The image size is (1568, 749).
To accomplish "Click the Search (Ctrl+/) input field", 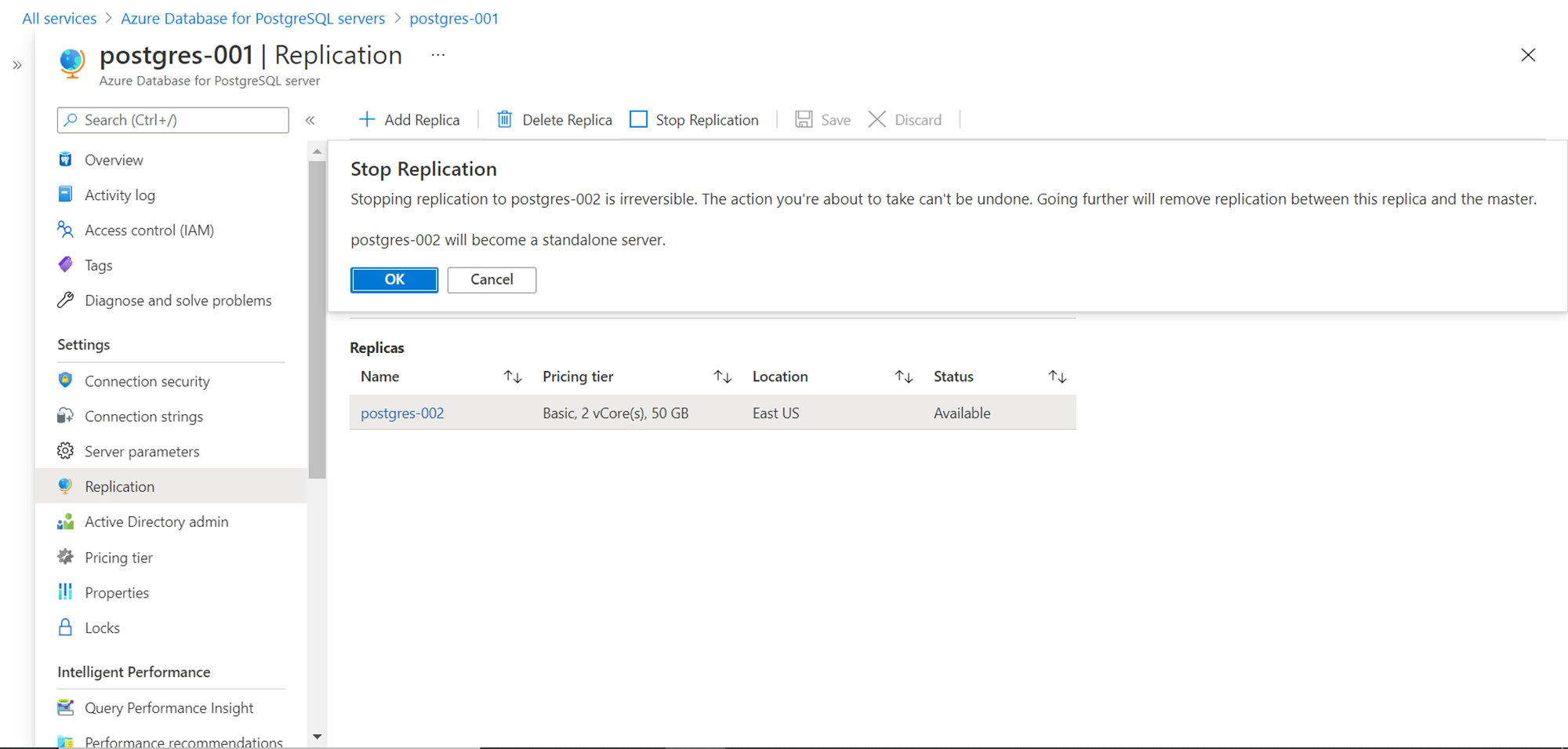I will 173,120.
